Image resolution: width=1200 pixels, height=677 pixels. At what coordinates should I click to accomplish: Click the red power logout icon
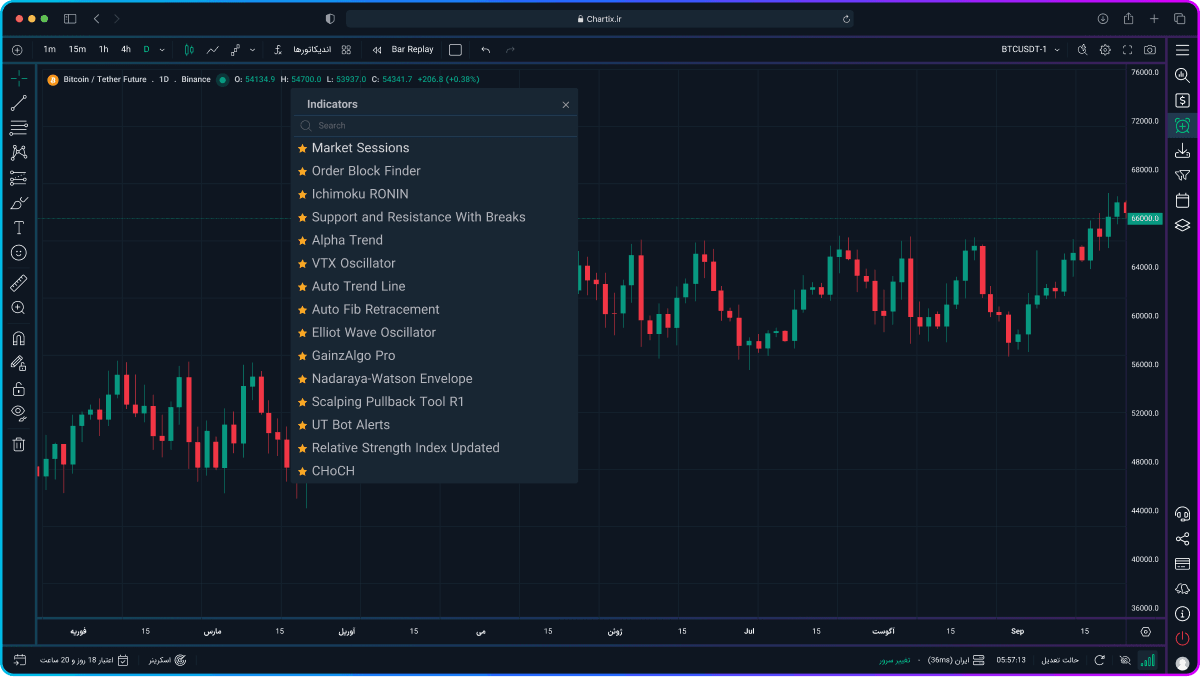click(1182, 638)
